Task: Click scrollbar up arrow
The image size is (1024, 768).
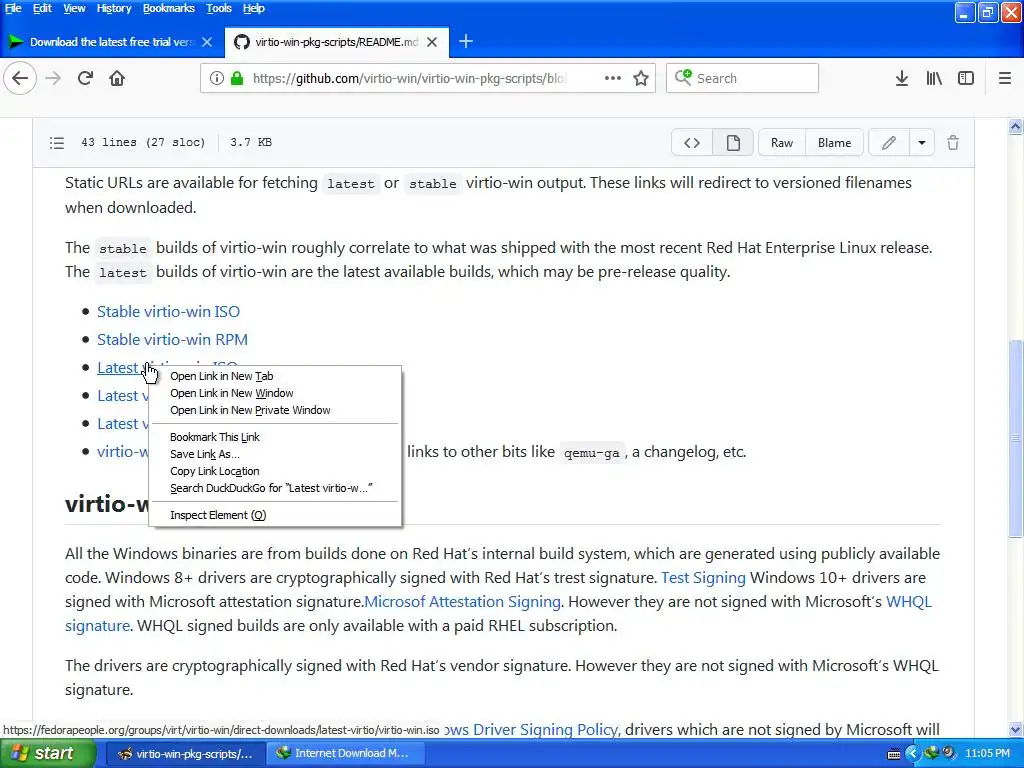Action: [x=1016, y=127]
